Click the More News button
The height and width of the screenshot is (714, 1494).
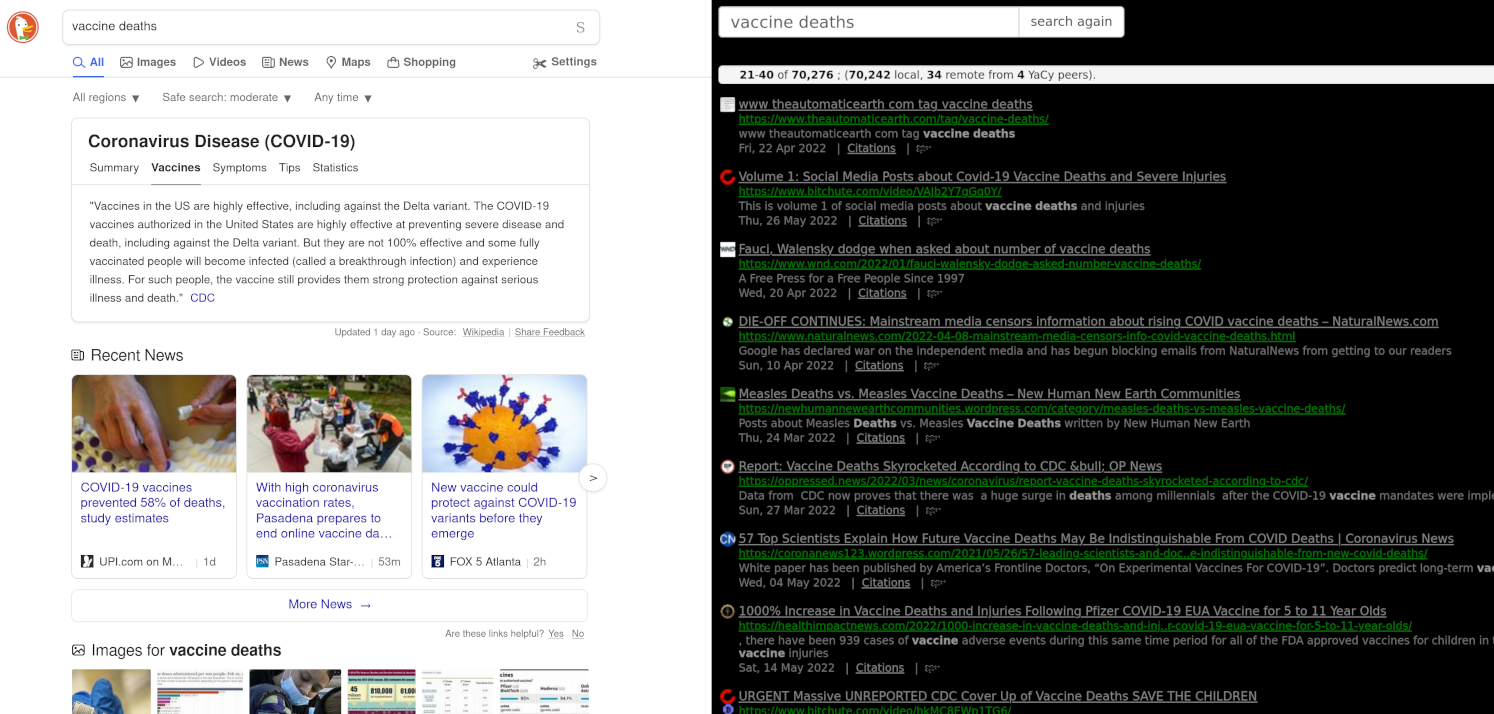[x=329, y=605]
